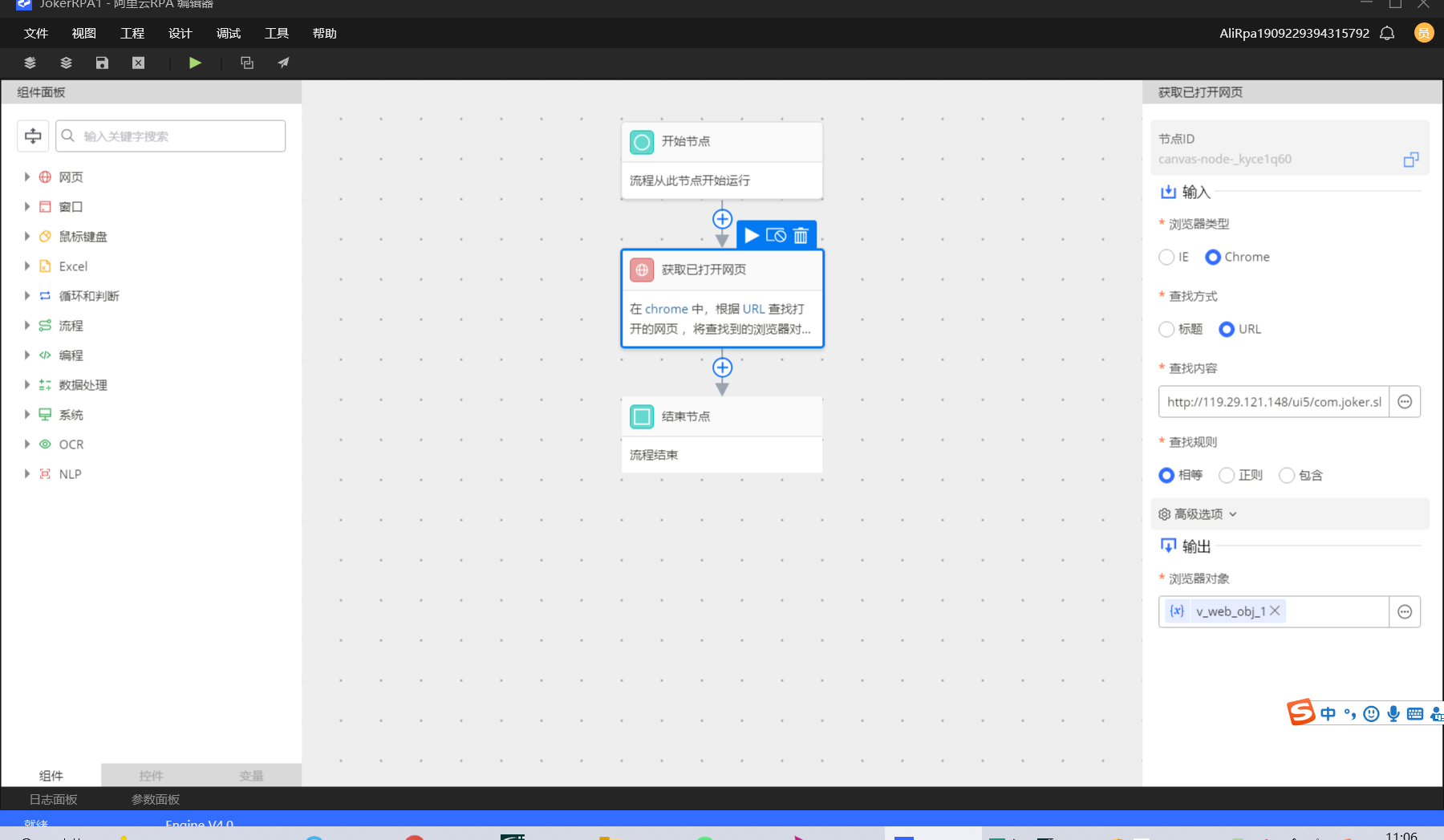Switch to the 组件 tab

[51, 775]
